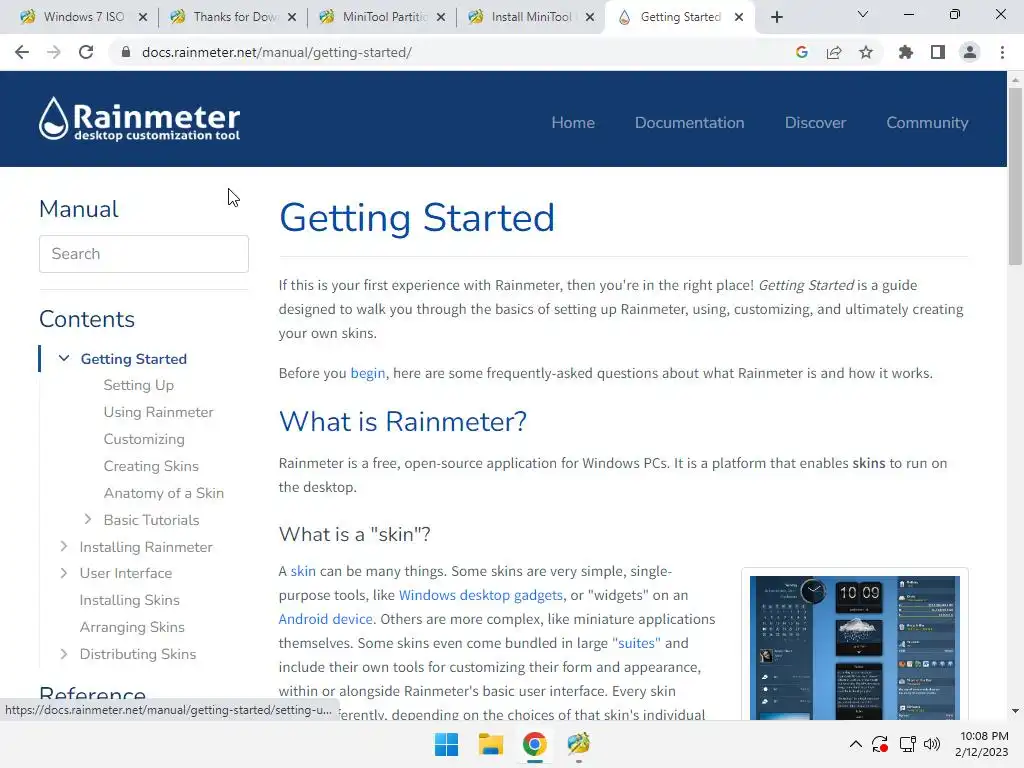Click the MiniTool taskbar icon
Viewport: 1024px width, 768px height.
tap(579, 744)
